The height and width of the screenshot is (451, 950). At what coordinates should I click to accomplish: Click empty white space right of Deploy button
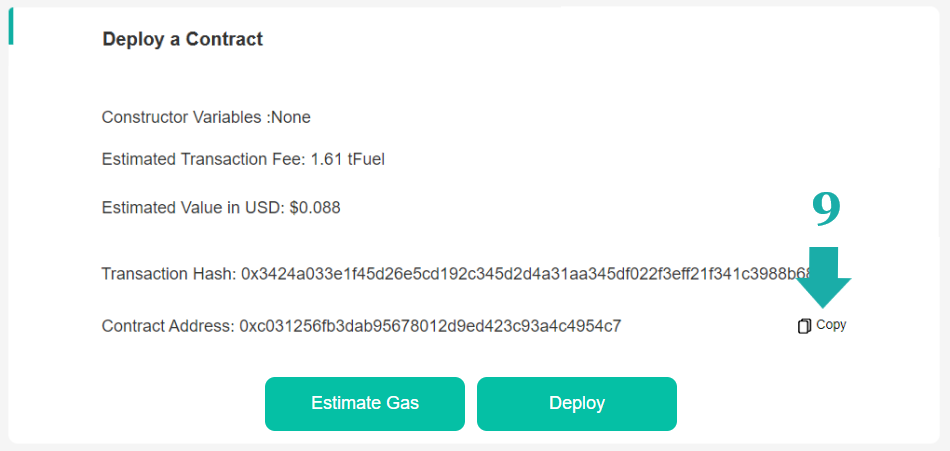pyautogui.click(x=800, y=403)
